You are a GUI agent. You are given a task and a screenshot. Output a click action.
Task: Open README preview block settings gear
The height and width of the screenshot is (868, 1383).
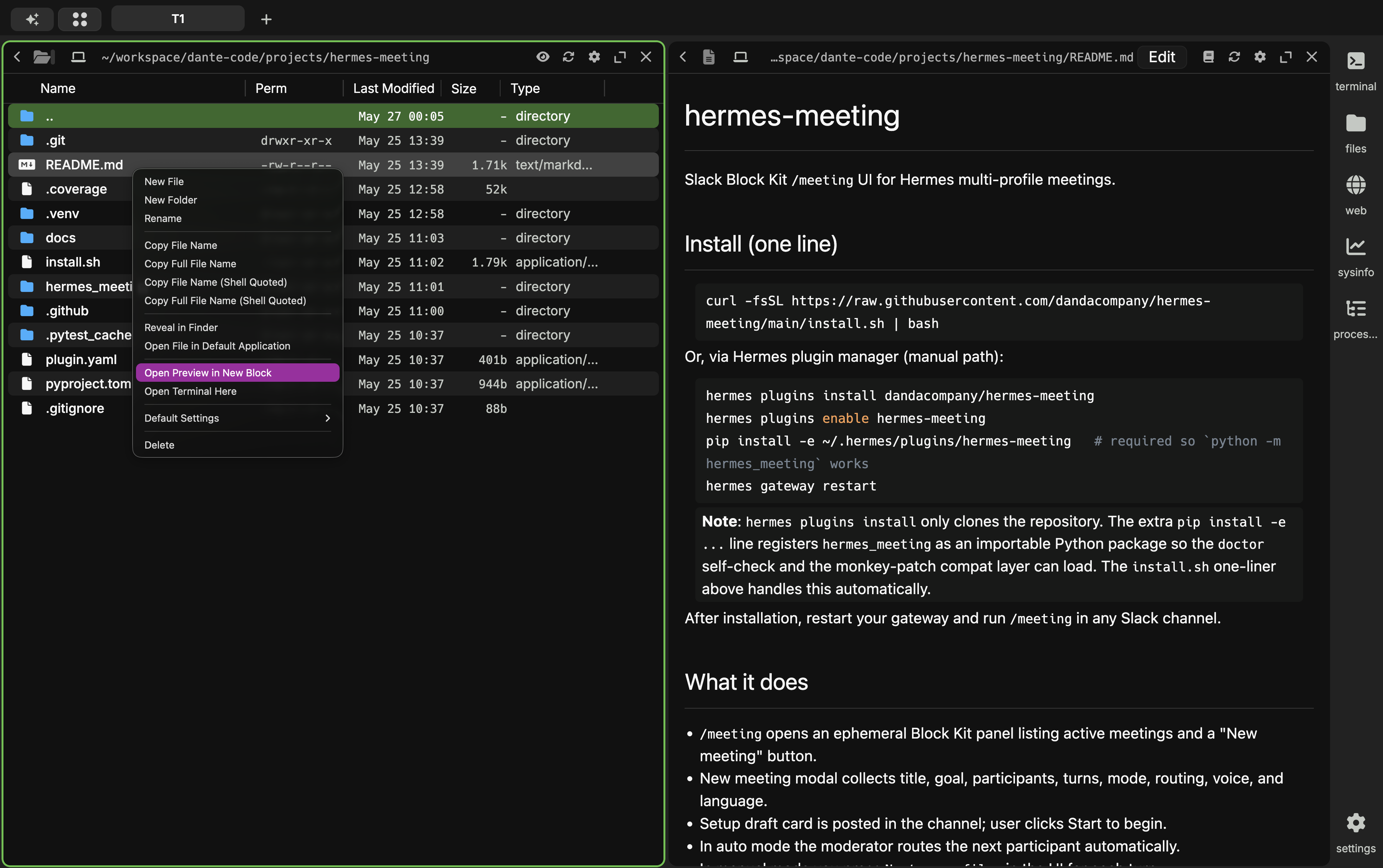[1260, 57]
